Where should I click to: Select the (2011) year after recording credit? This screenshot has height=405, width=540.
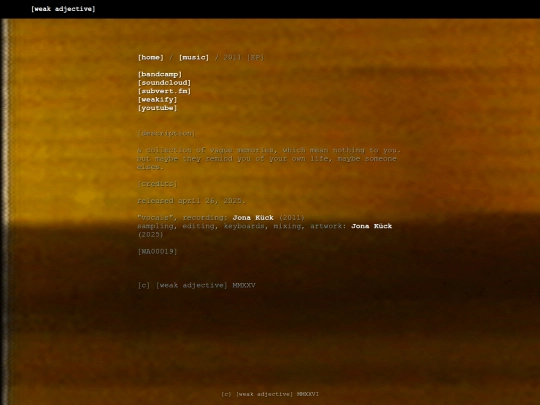coord(292,218)
